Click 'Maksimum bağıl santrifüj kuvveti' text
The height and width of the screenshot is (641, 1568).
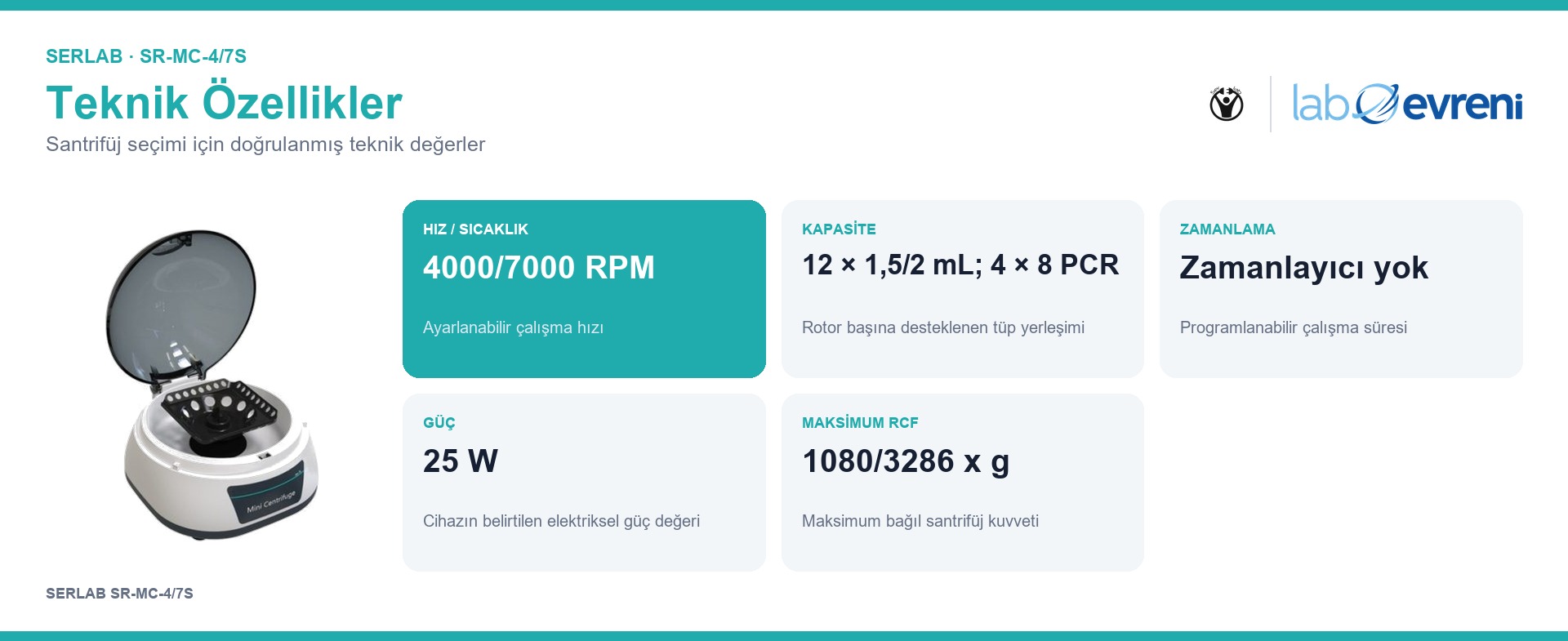pos(920,521)
